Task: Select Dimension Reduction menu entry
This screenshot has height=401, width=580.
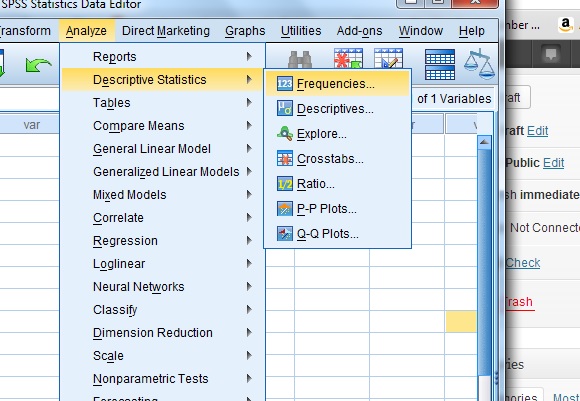Action: 163,333
